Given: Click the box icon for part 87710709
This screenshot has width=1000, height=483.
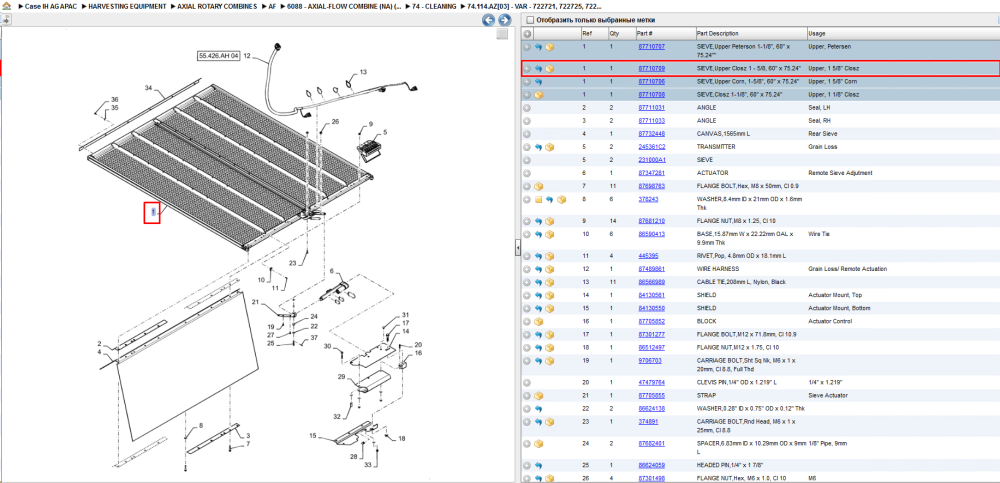Looking at the screenshot, I should coord(549,69).
